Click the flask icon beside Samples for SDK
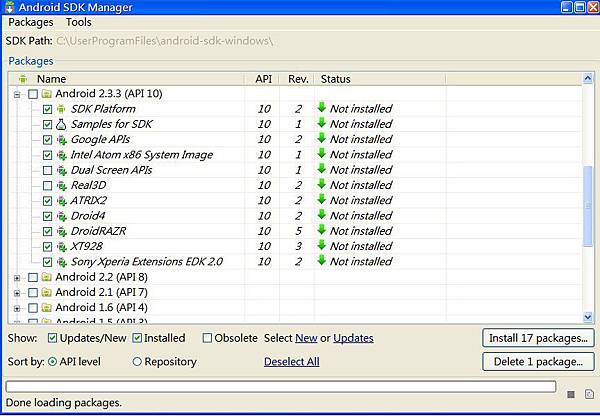 point(61,124)
